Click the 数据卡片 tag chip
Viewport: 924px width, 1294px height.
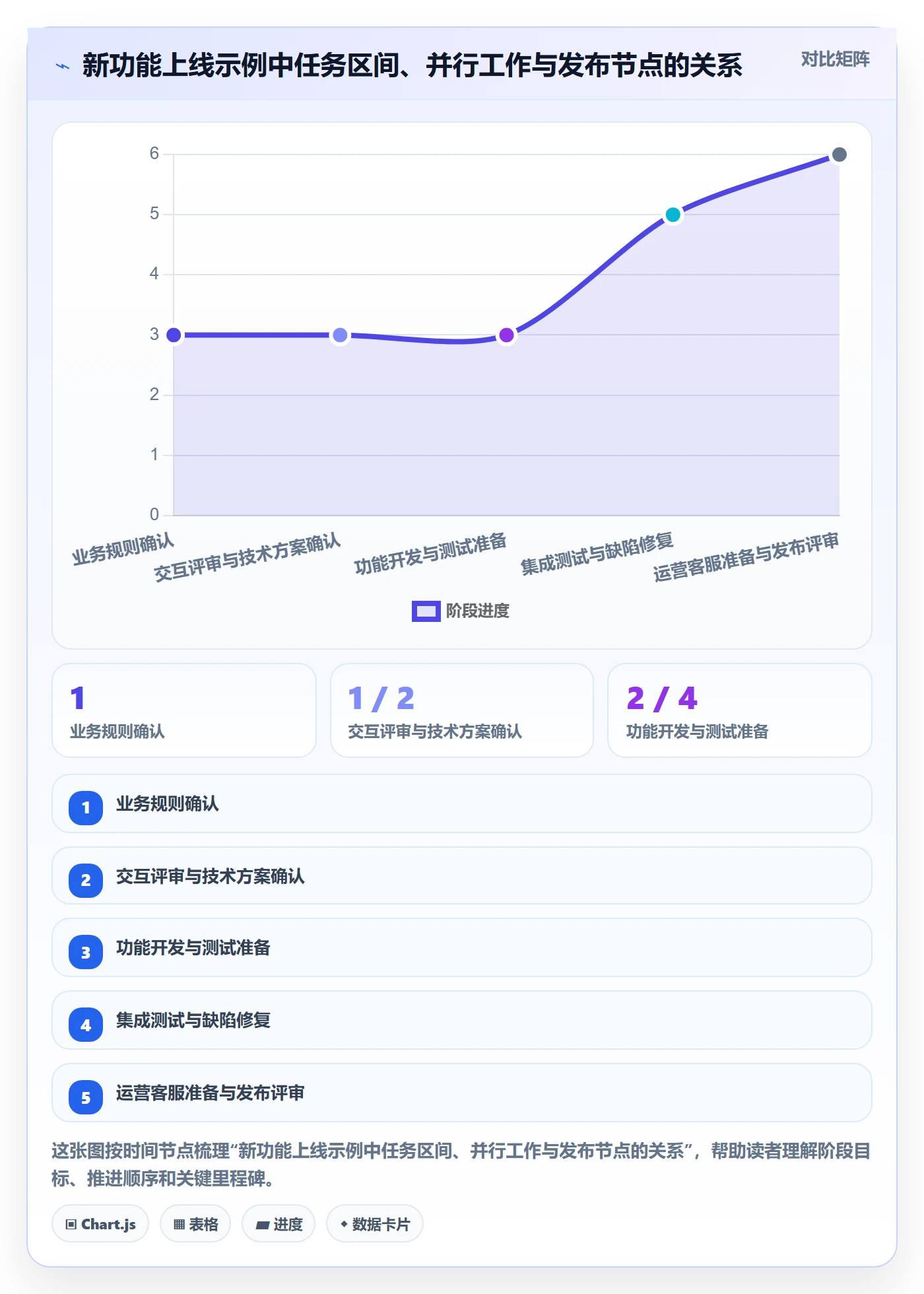click(375, 1224)
